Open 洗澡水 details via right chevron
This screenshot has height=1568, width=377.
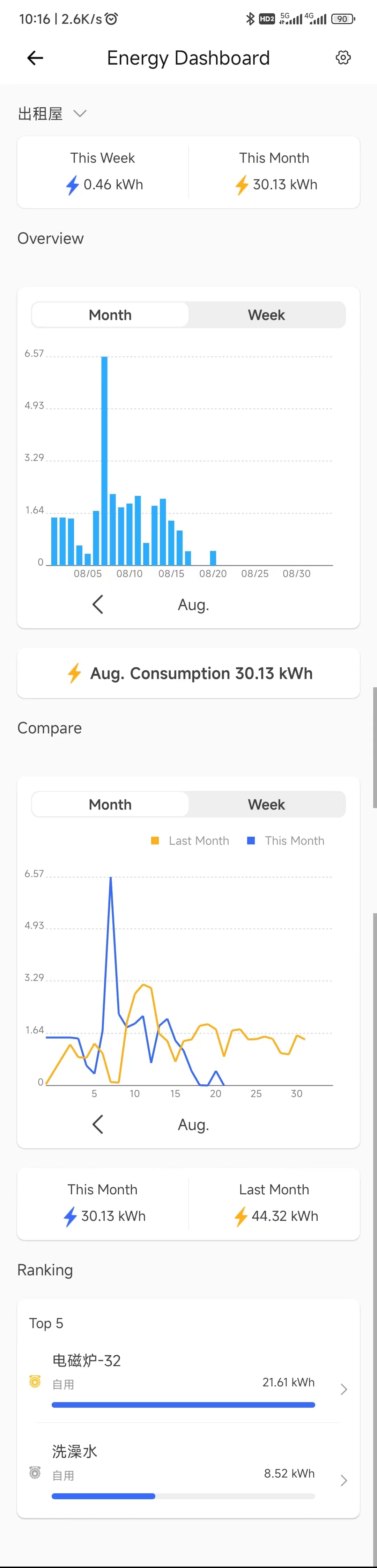(x=343, y=1480)
